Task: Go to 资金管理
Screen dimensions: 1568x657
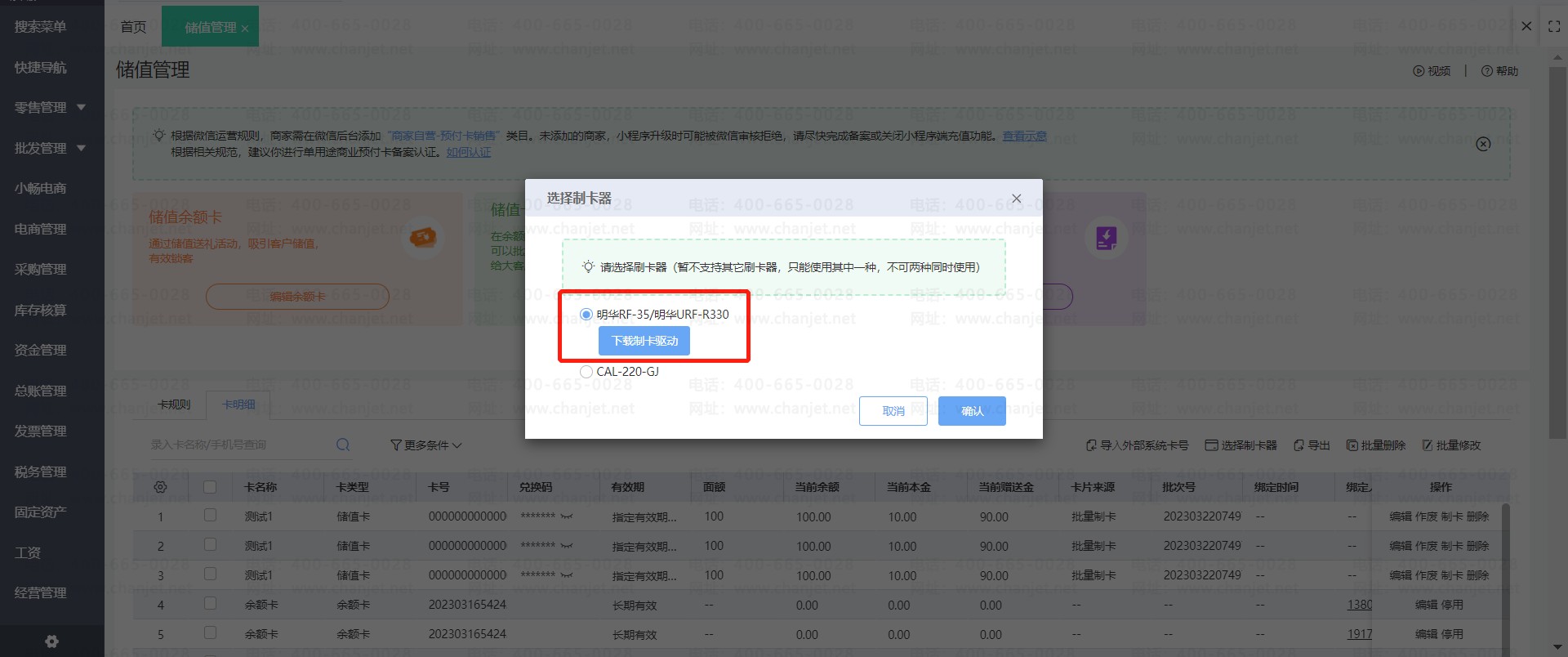Action: (41, 350)
